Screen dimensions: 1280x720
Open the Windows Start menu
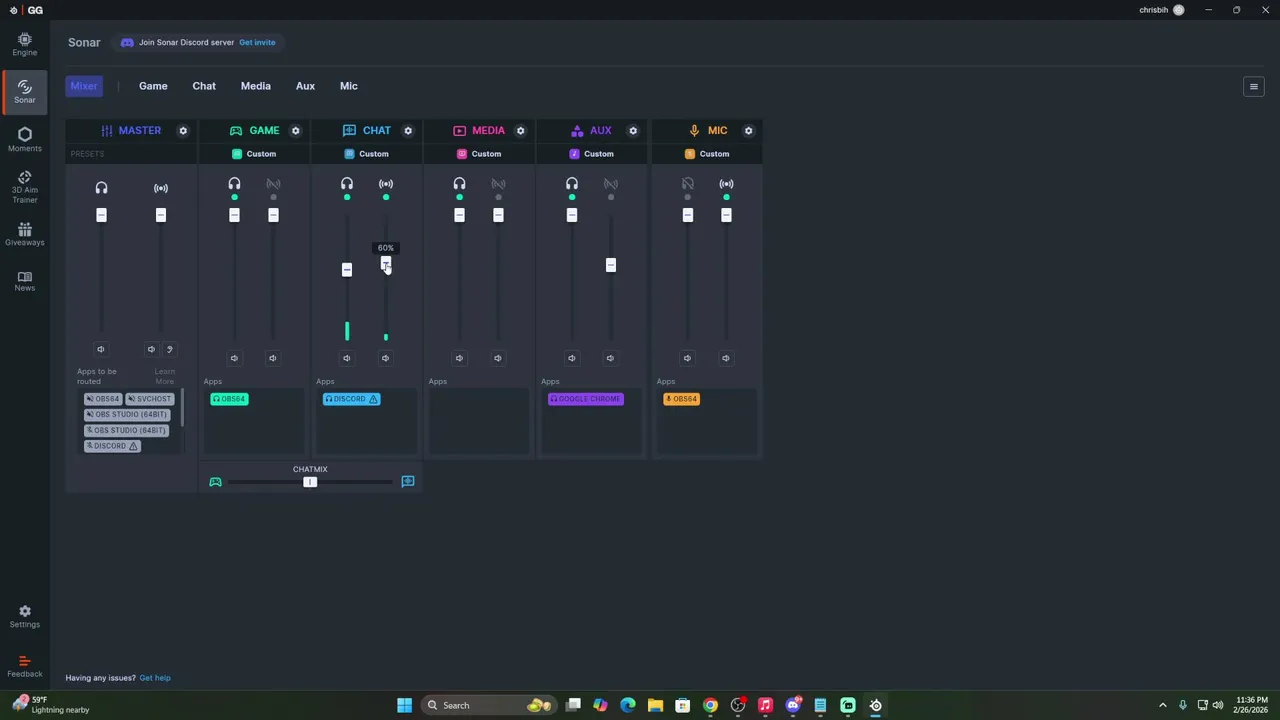point(404,705)
